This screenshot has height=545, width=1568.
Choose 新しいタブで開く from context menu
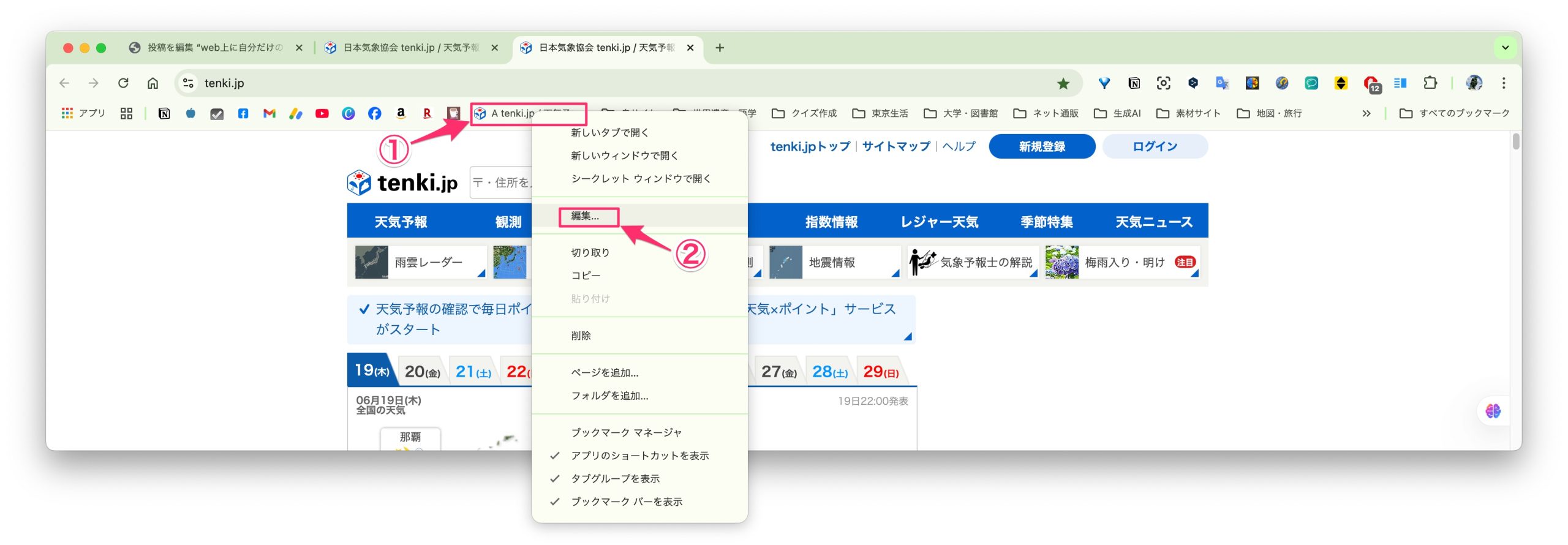[x=639, y=132]
